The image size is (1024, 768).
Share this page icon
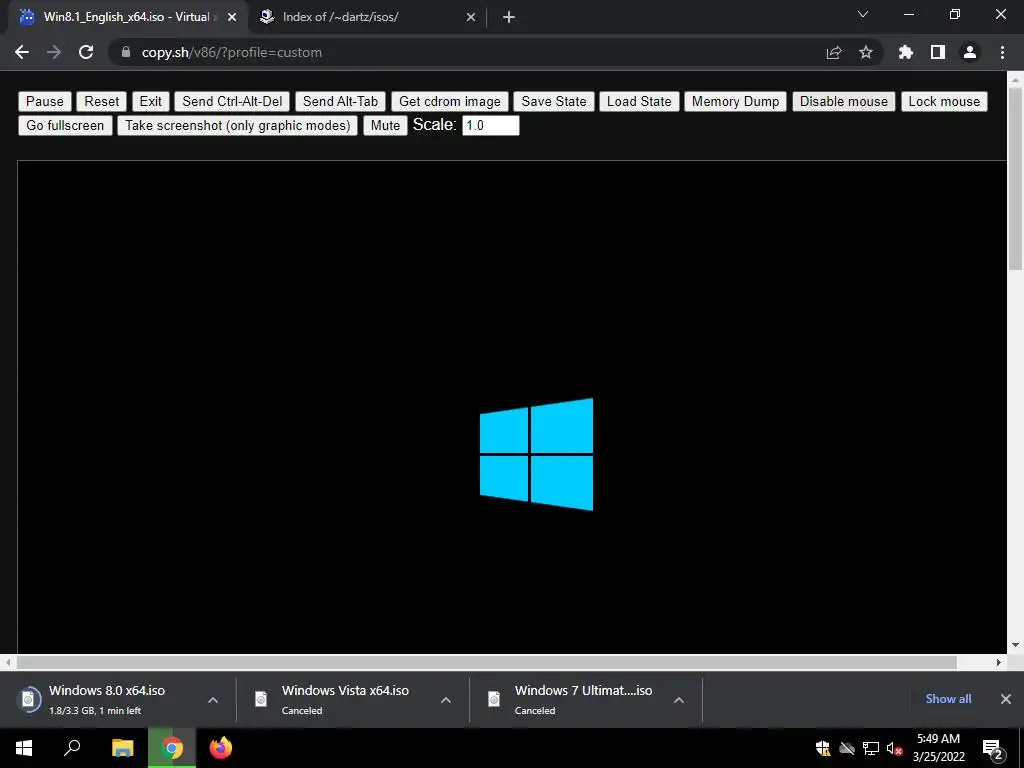pos(834,52)
